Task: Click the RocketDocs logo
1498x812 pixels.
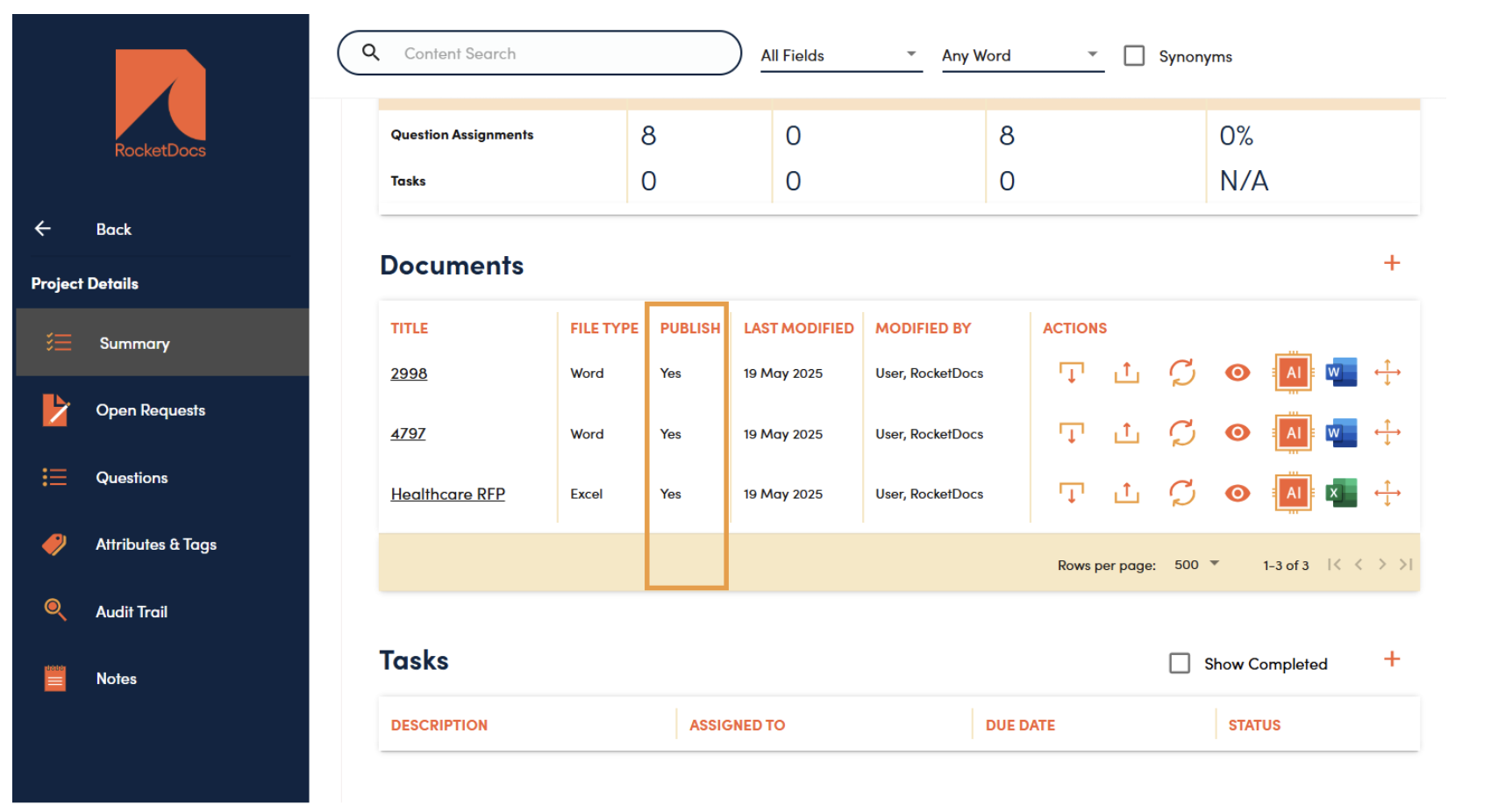Action: pyautogui.click(x=160, y=103)
